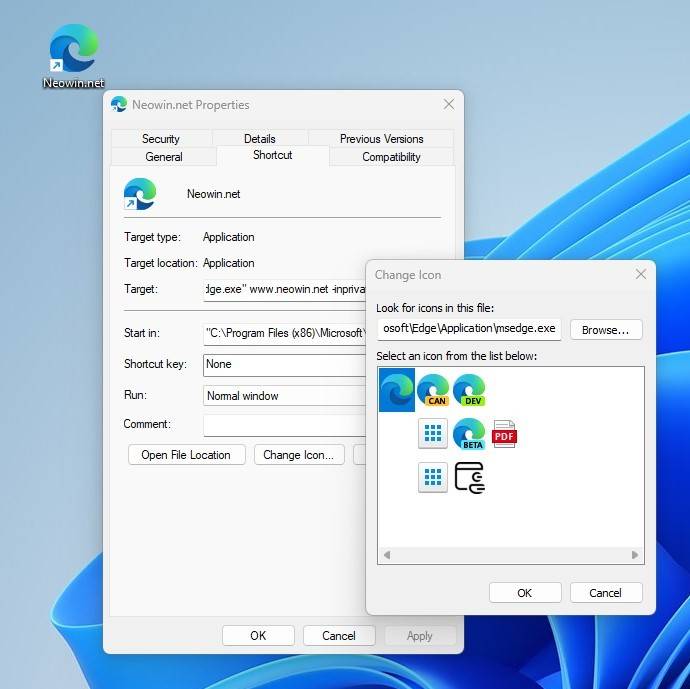Viewport: 690px width, 689px height.
Task: Click the Neowin.net desktop shortcut icon
Action: (x=74, y=49)
